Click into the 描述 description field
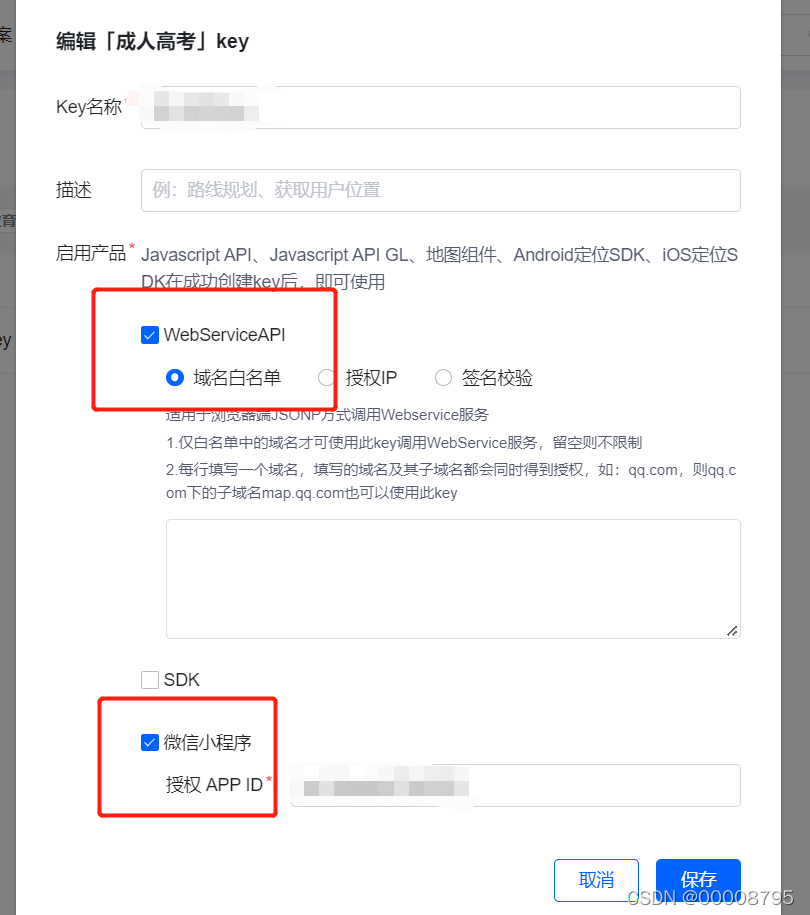 tap(441, 190)
